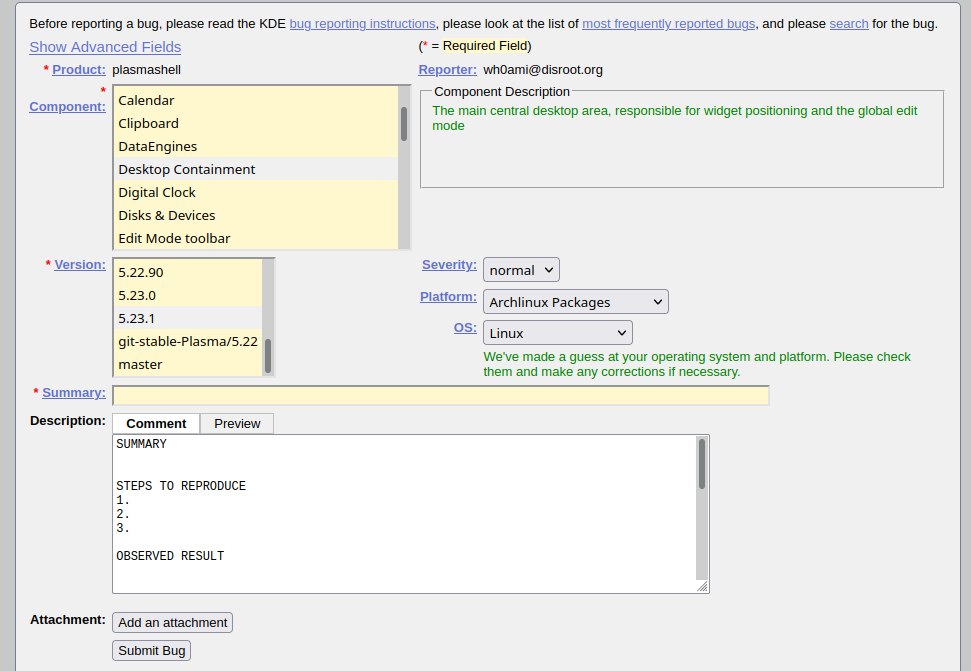
Task: Show Advanced Fields
Action: [105, 47]
